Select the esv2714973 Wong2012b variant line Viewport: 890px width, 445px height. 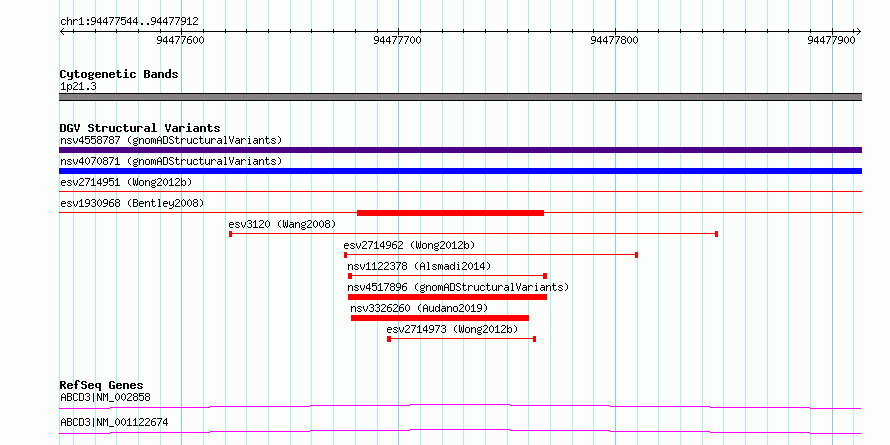(x=461, y=339)
